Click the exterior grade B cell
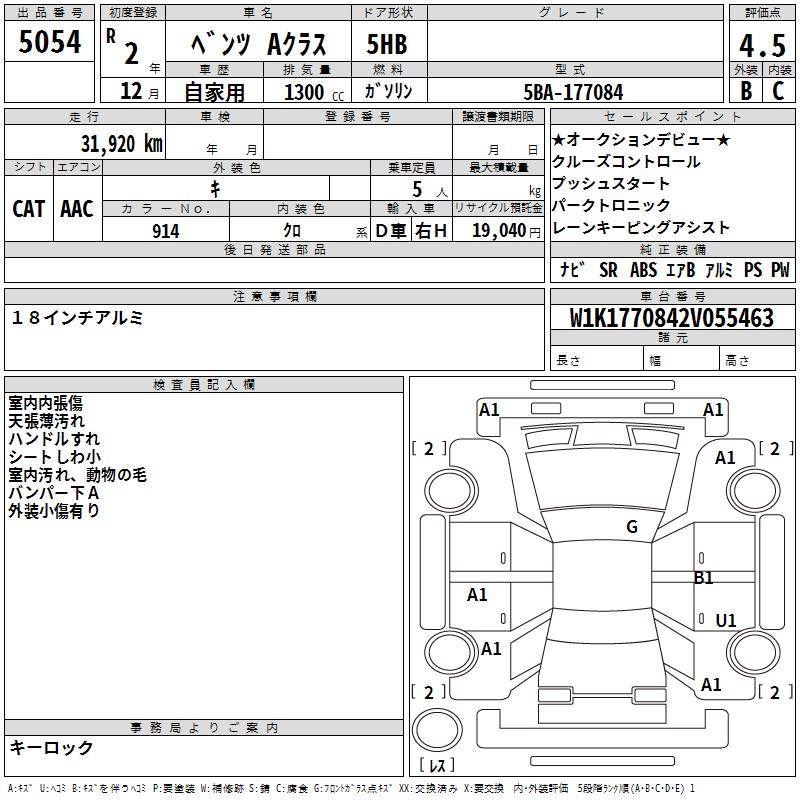800x800 pixels. click(746, 90)
